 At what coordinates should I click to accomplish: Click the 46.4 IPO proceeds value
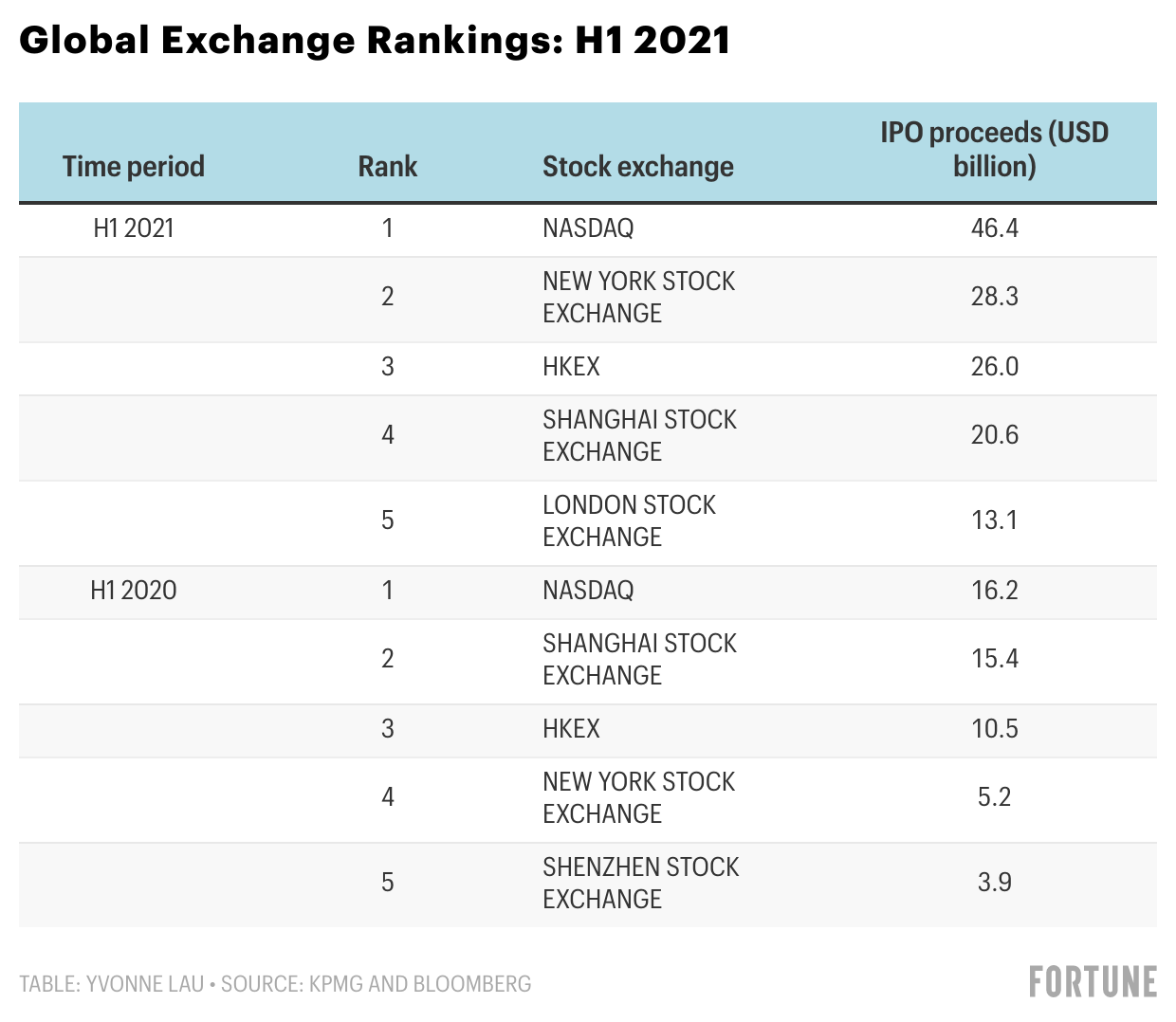(994, 228)
